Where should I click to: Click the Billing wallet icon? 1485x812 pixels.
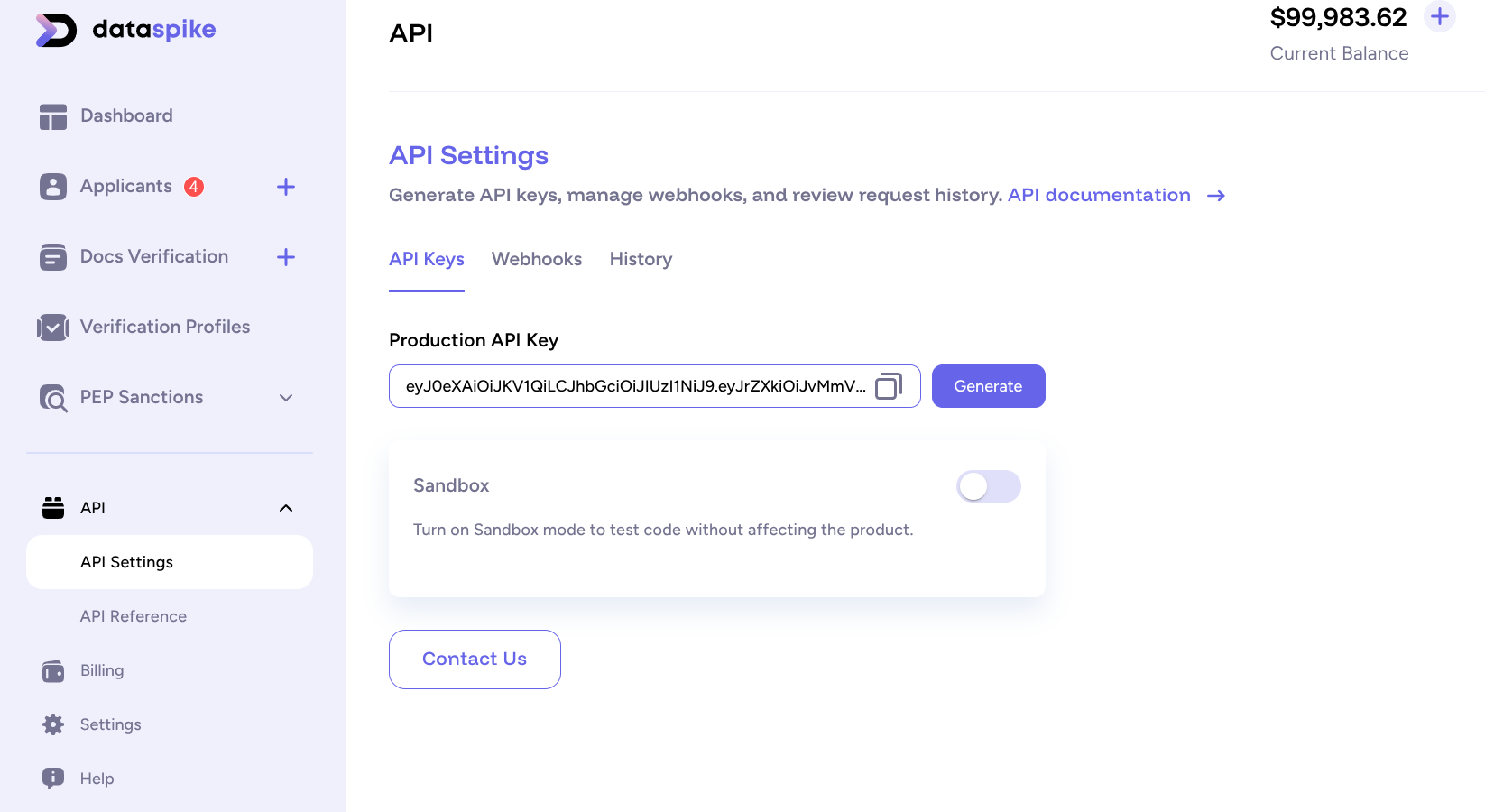click(52, 670)
